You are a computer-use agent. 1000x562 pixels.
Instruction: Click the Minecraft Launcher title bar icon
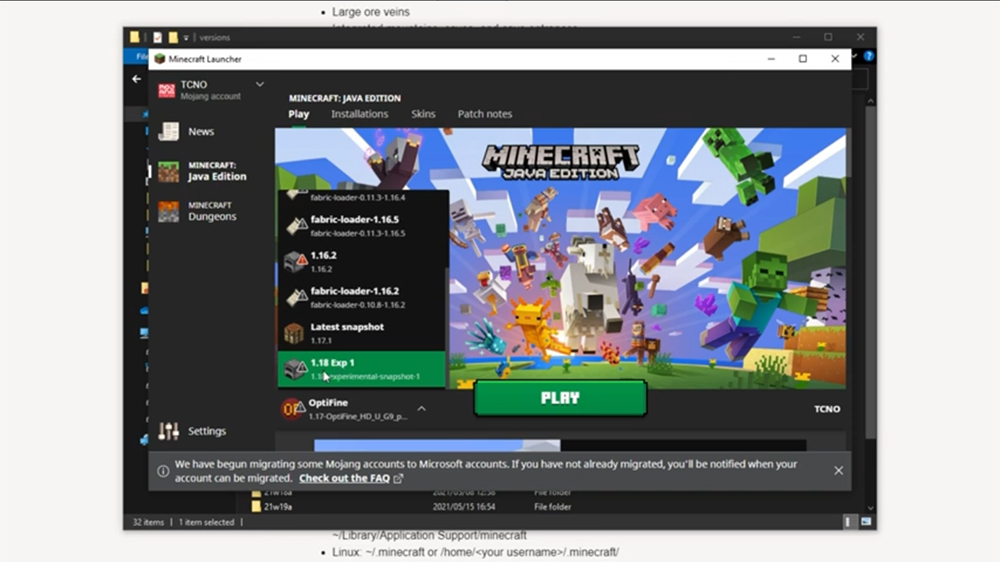click(160, 59)
